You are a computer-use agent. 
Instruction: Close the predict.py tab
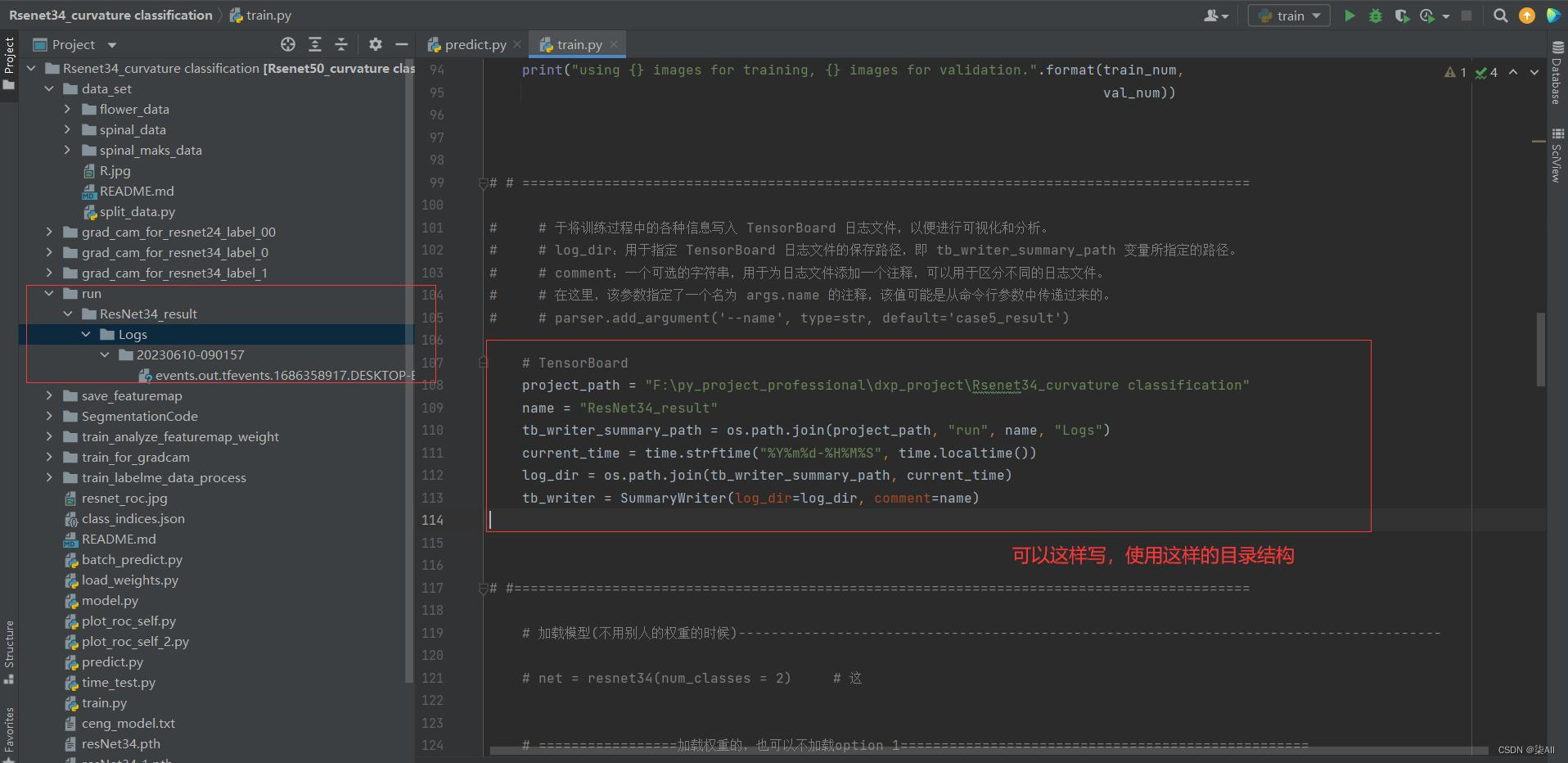click(x=517, y=45)
